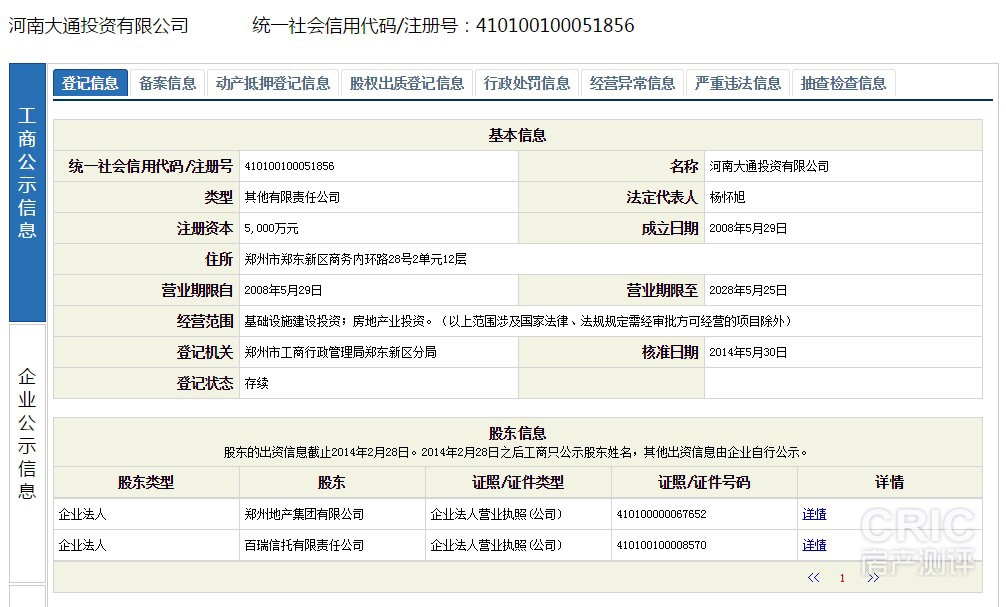This screenshot has width=1006, height=607.
Task: Click business scope text 基础设施建设投资
Action: [295, 321]
